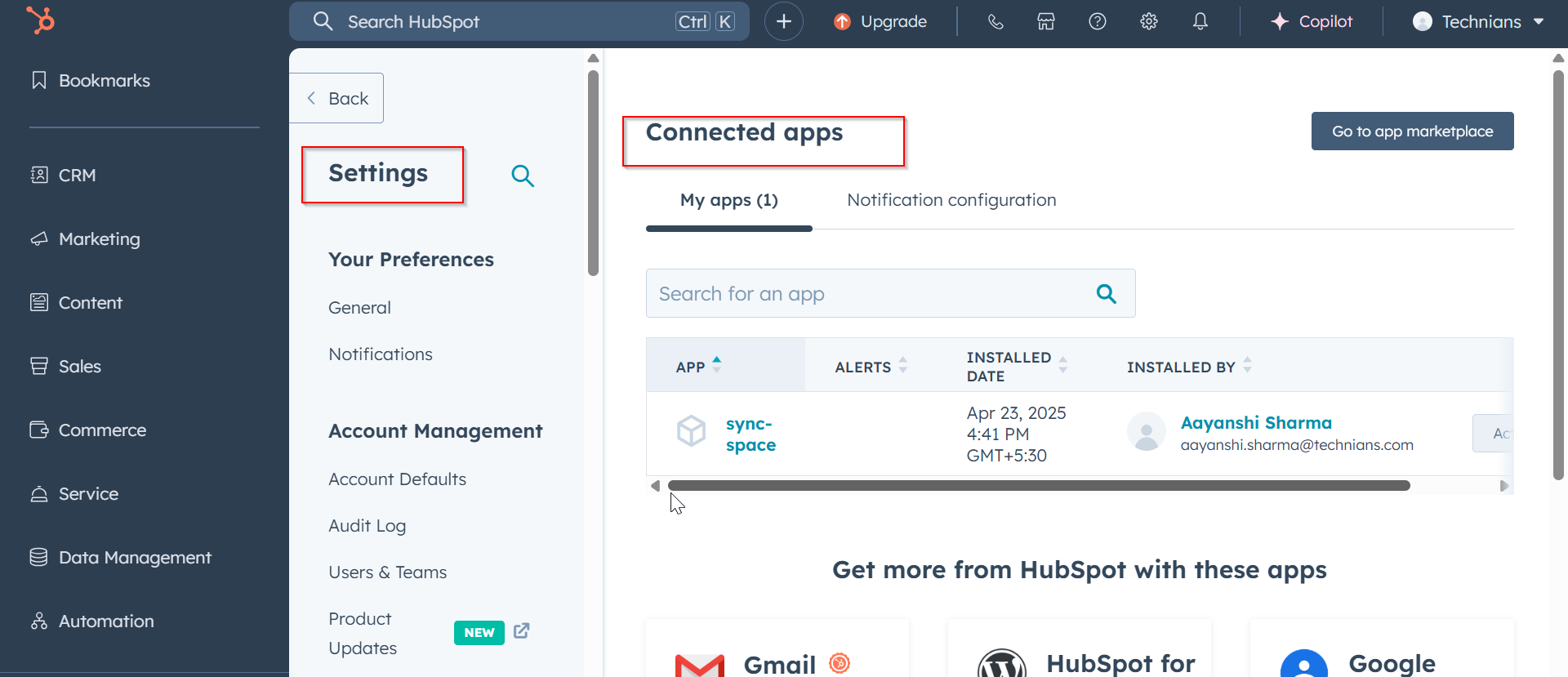The height and width of the screenshot is (677, 1568).
Task: Switch to Notification configuration tab
Action: [951, 200]
